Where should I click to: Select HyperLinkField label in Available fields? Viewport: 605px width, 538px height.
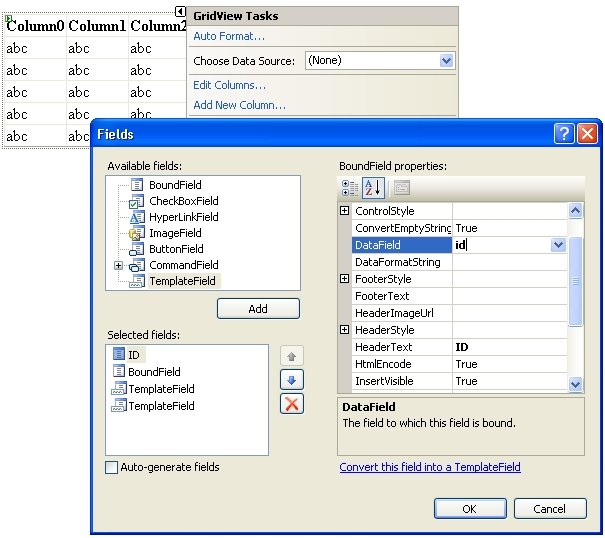click(x=184, y=217)
